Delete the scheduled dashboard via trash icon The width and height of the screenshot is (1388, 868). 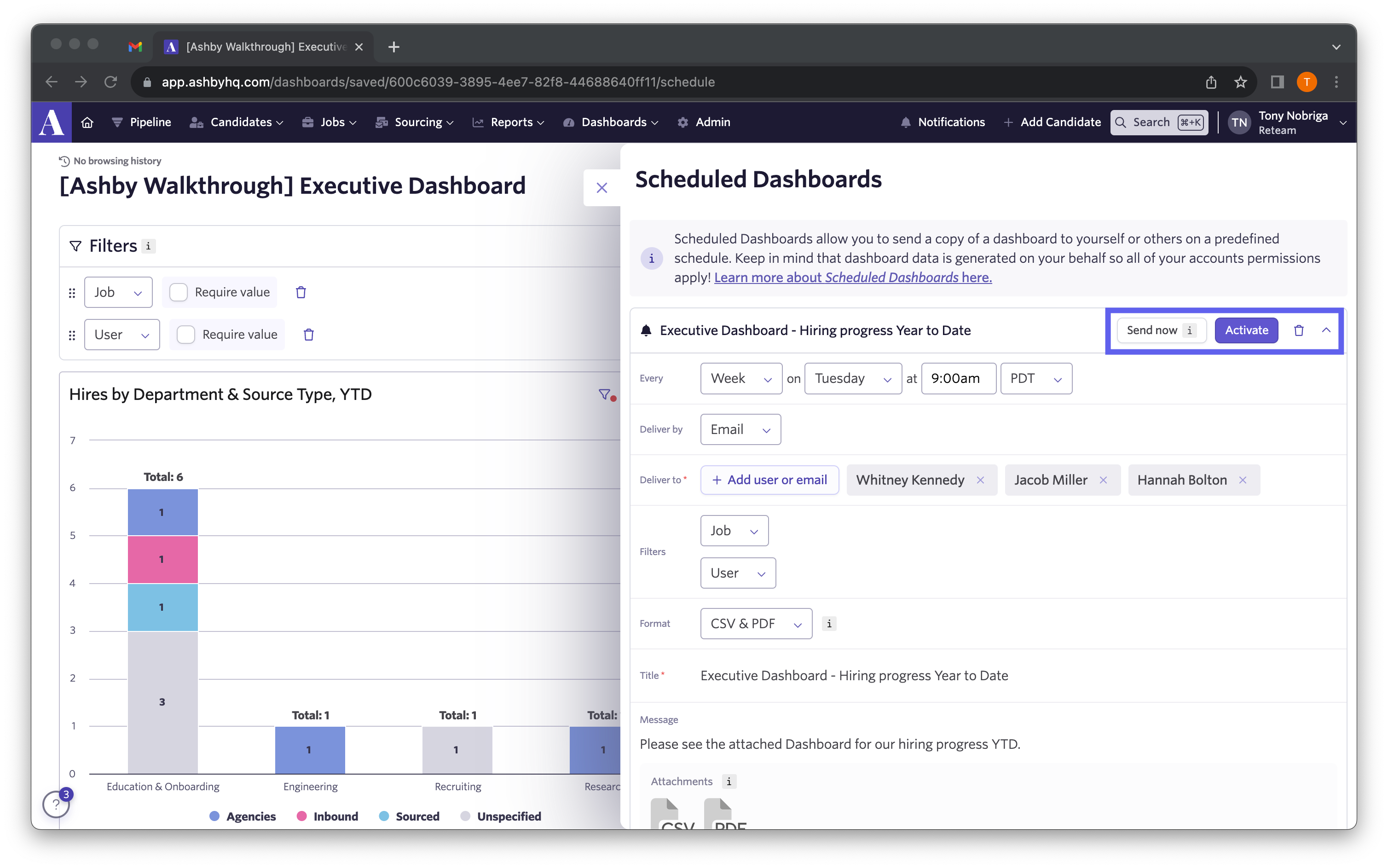(1298, 330)
